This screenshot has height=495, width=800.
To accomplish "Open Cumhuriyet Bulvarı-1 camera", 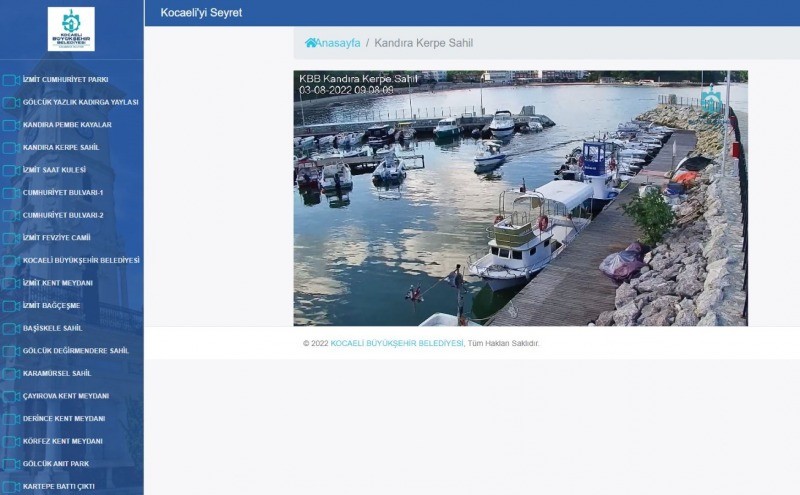I will [x=63, y=192].
